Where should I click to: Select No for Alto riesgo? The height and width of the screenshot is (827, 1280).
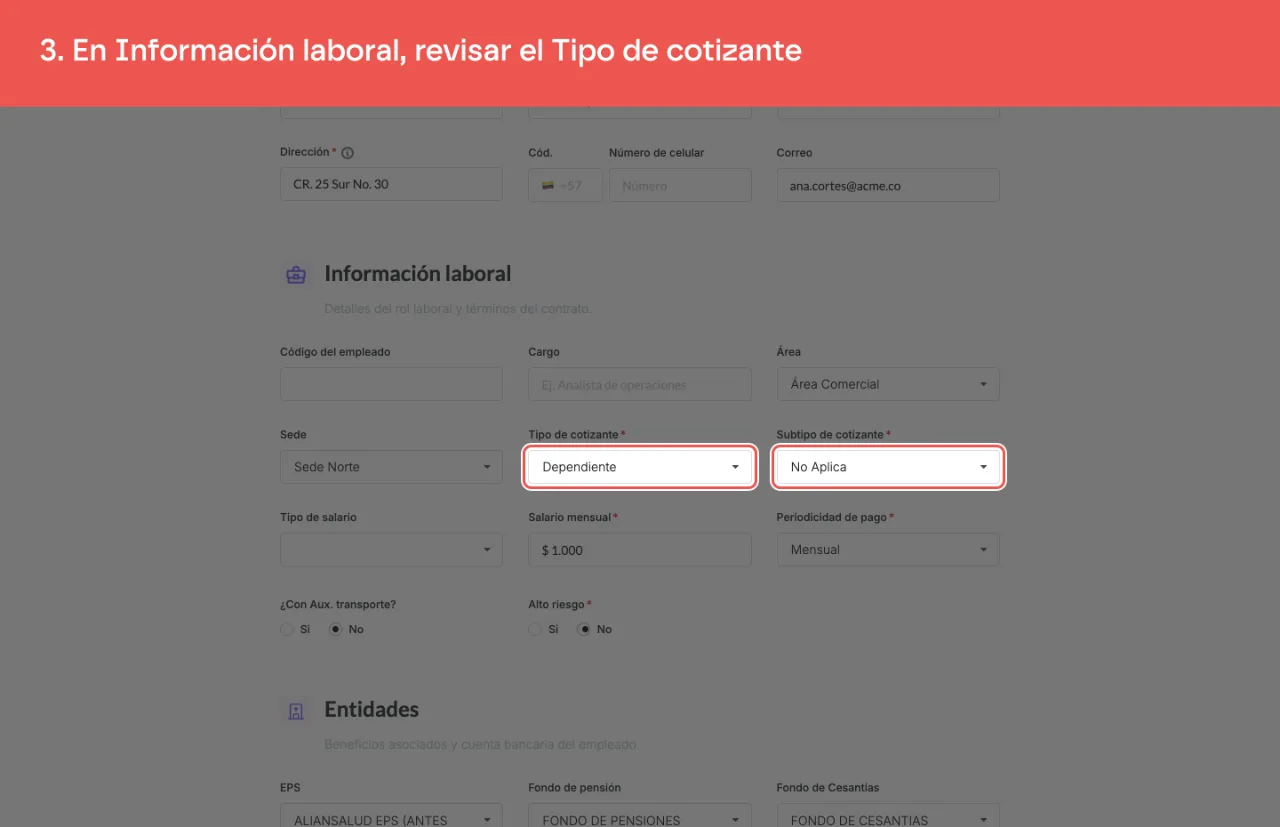point(584,629)
